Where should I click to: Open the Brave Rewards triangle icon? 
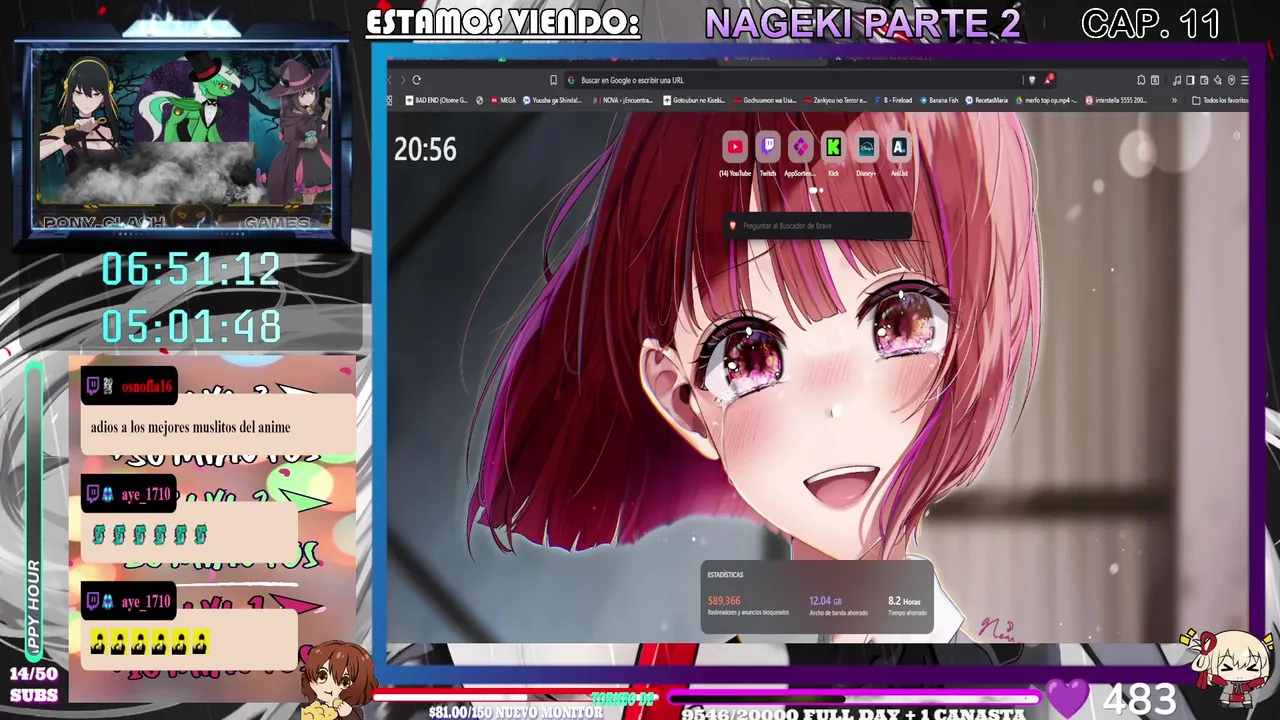1048,79
